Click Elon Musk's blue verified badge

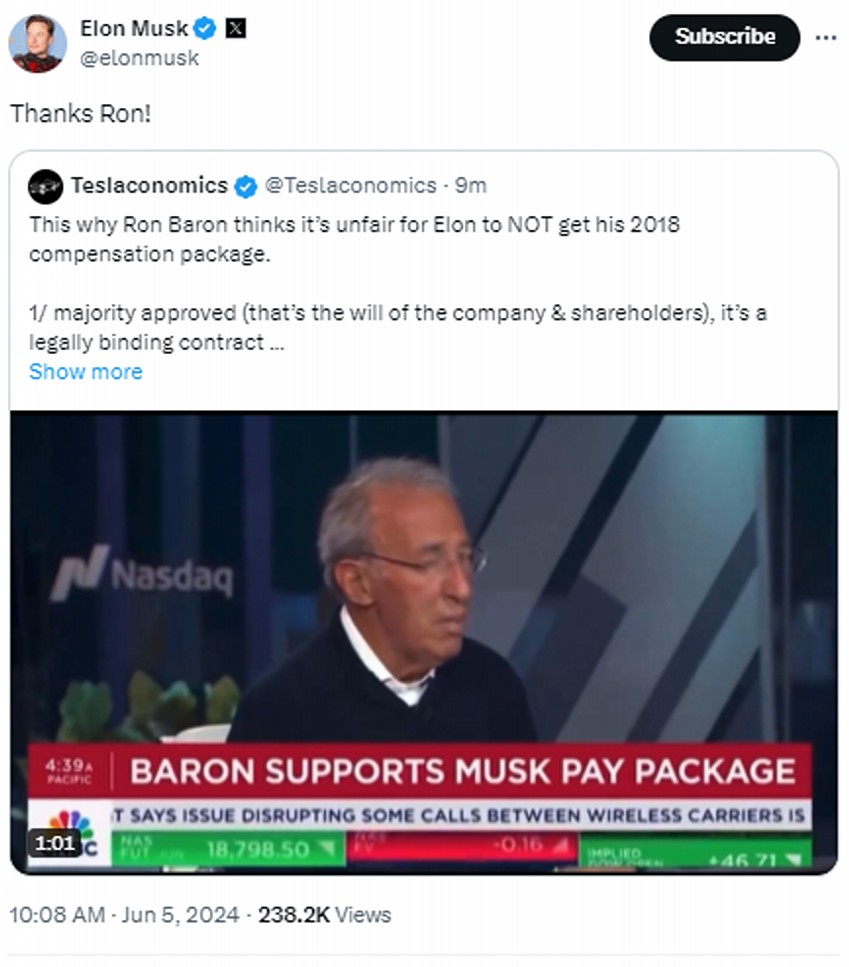(x=205, y=30)
